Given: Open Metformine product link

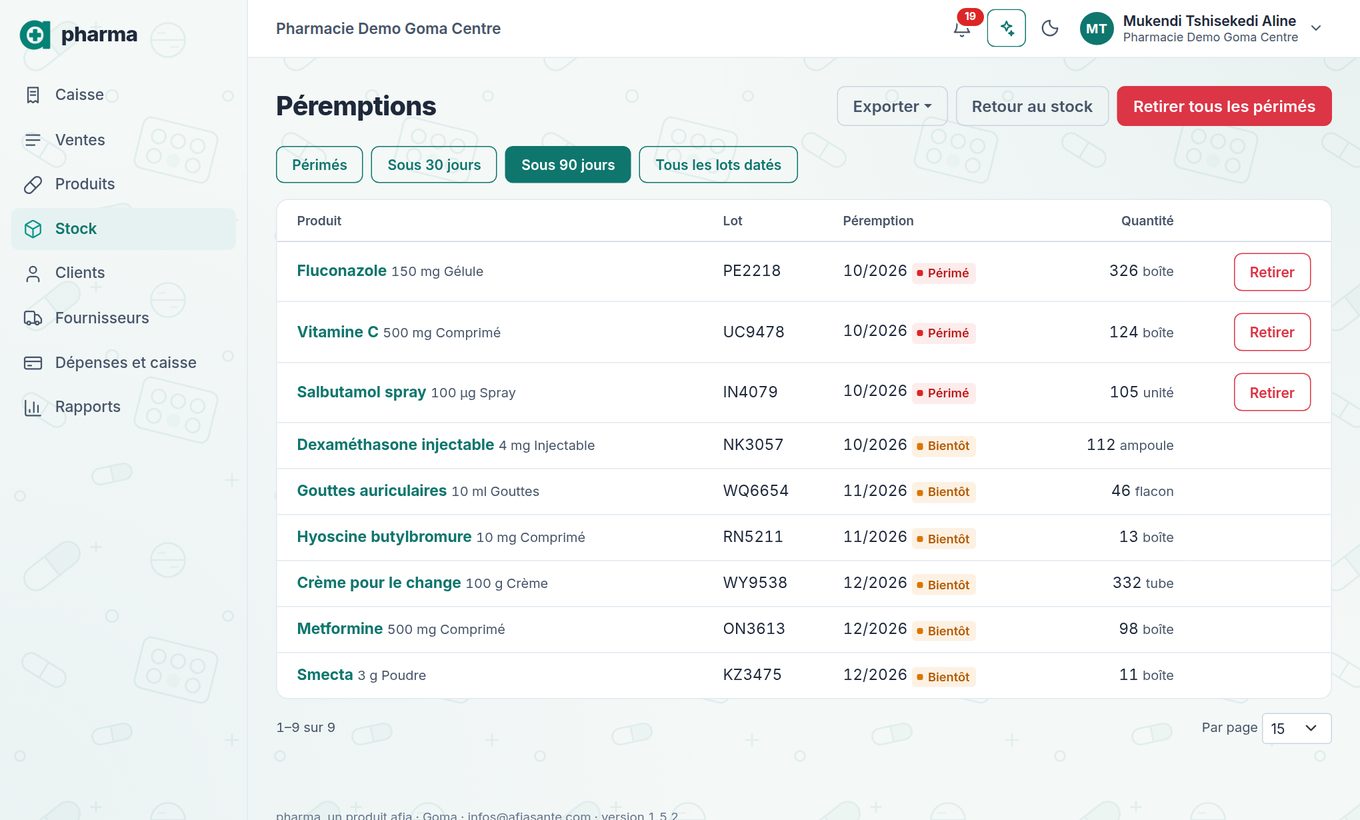Looking at the screenshot, I should pos(340,629).
